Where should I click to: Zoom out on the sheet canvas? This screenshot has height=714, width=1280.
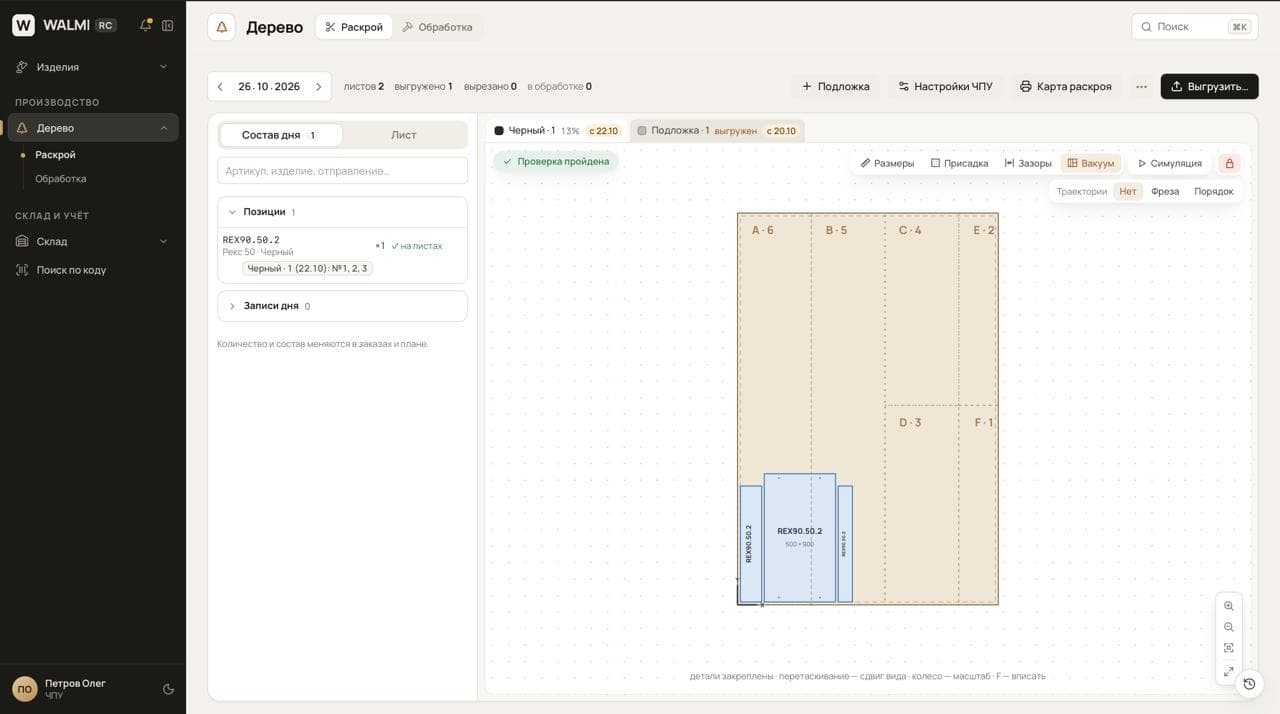[1229, 627]
